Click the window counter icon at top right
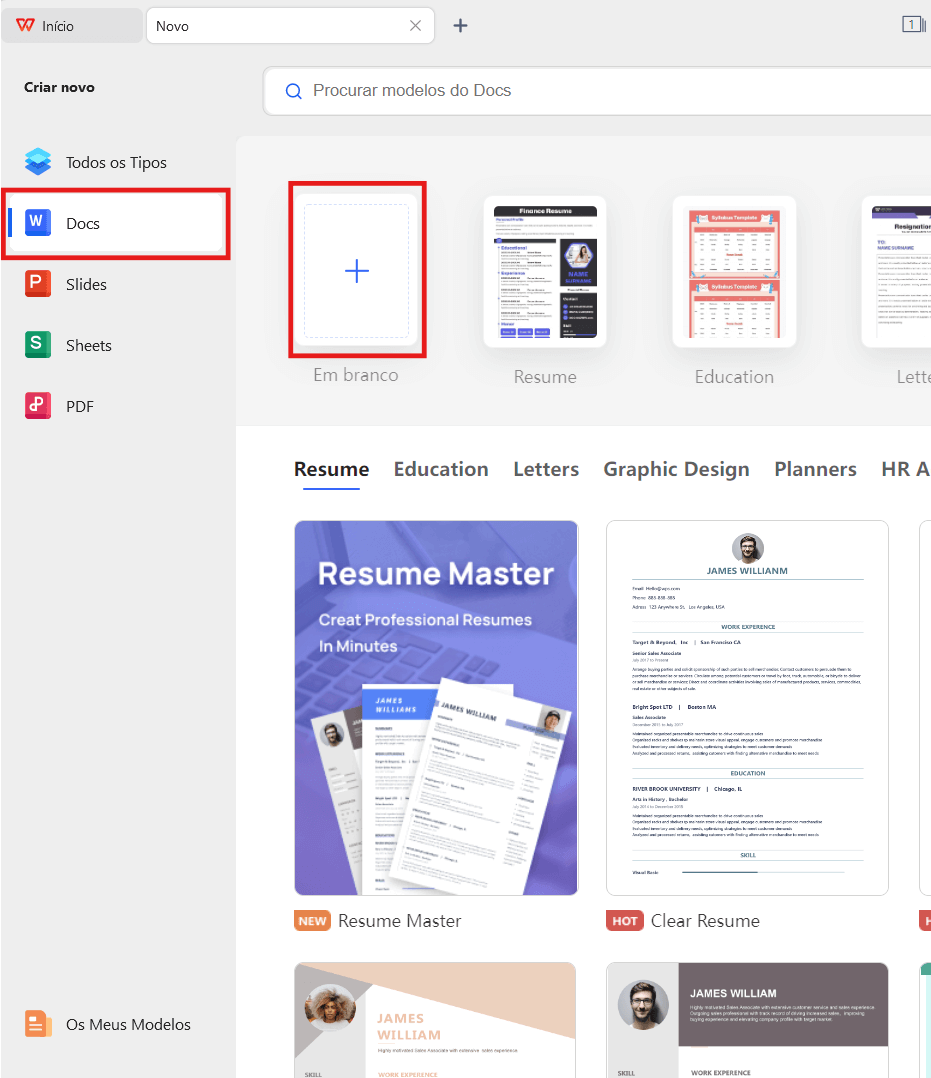This screenshot has width=931, height=1078. point(913,25)
